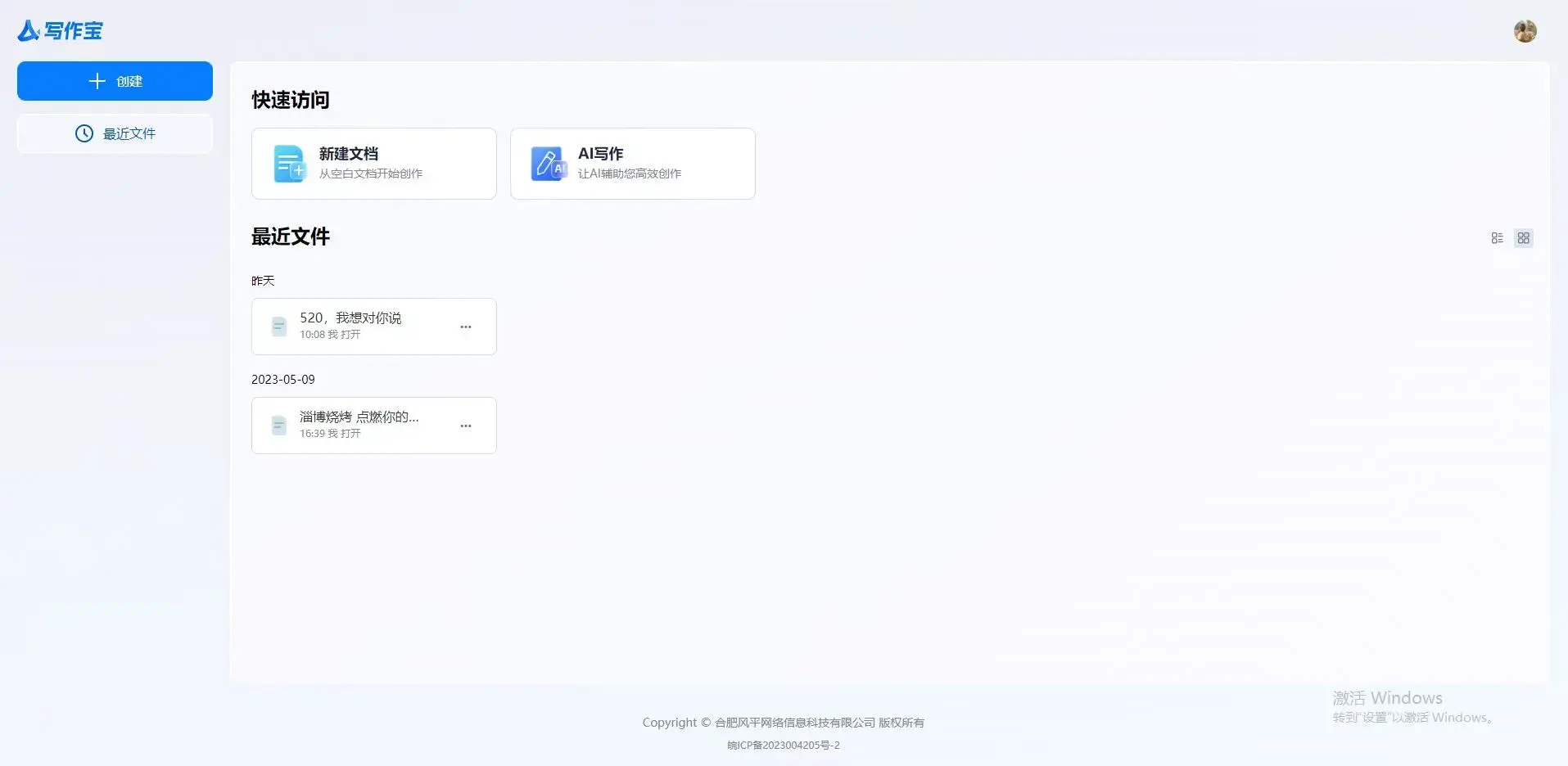1568x766 pixels.
Task: Click the 从空白文档开始创作 subtitle
Action: (371, 173)
